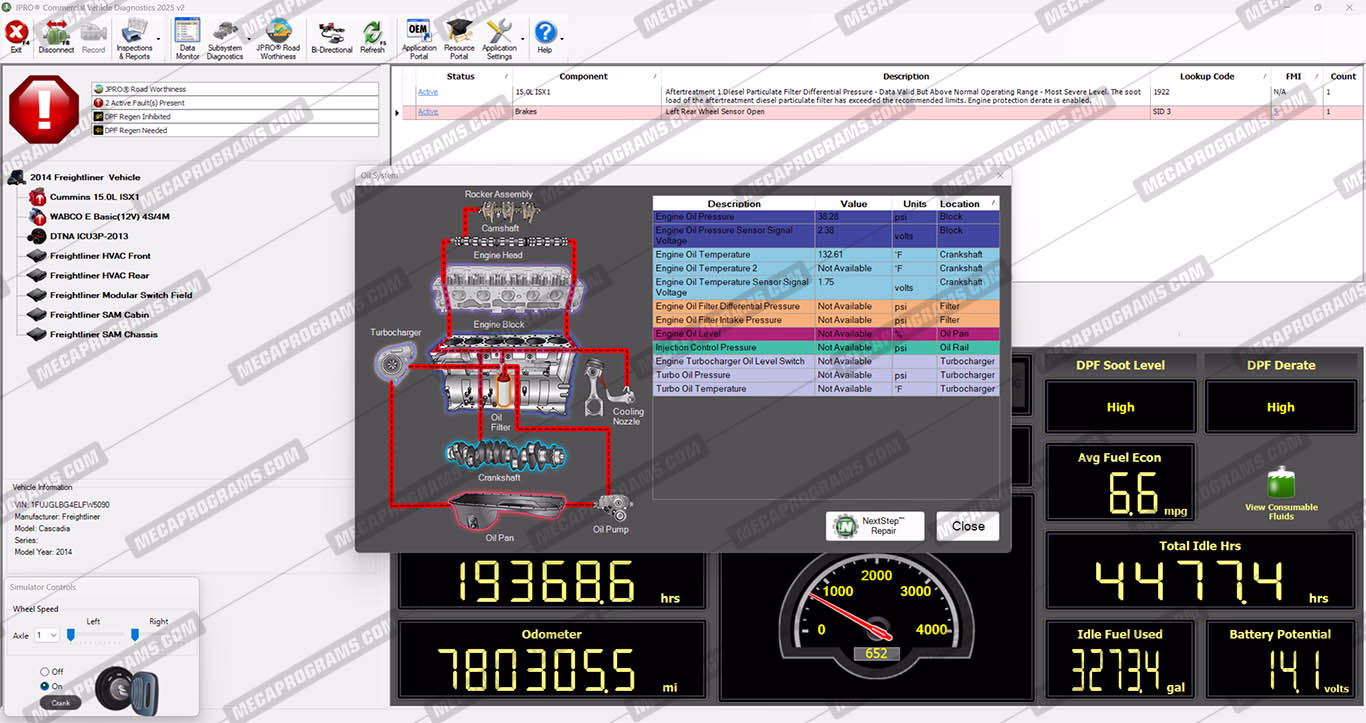
Task: Open the Active link for Brakes fault
Action: [x=427, y=112]
